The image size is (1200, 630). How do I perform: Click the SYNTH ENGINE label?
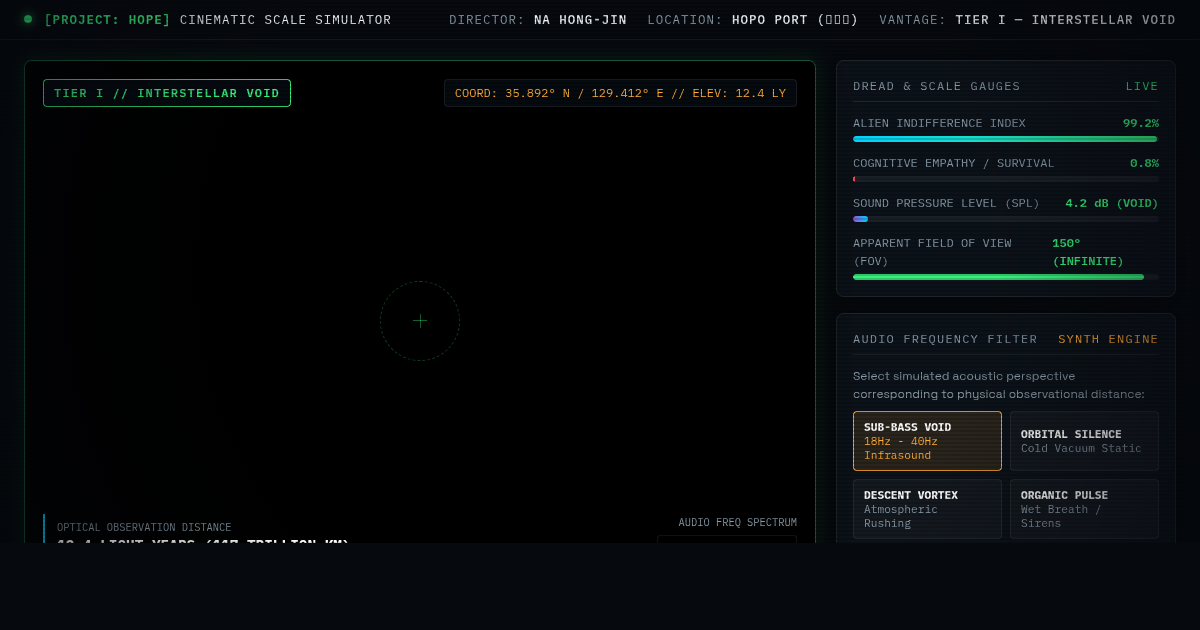tap(1108, 339)
